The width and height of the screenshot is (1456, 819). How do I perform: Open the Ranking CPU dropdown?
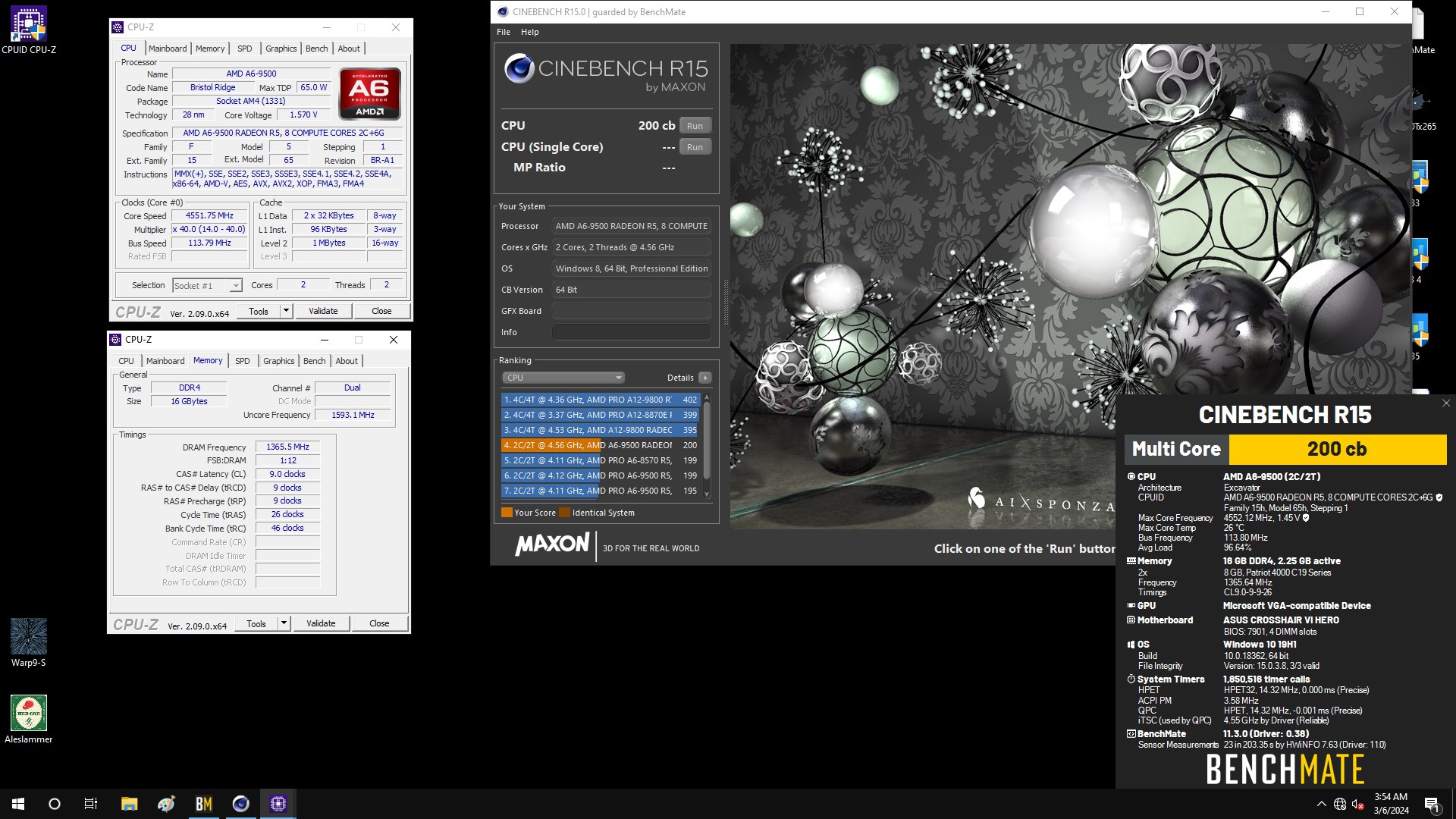point(563,378)
